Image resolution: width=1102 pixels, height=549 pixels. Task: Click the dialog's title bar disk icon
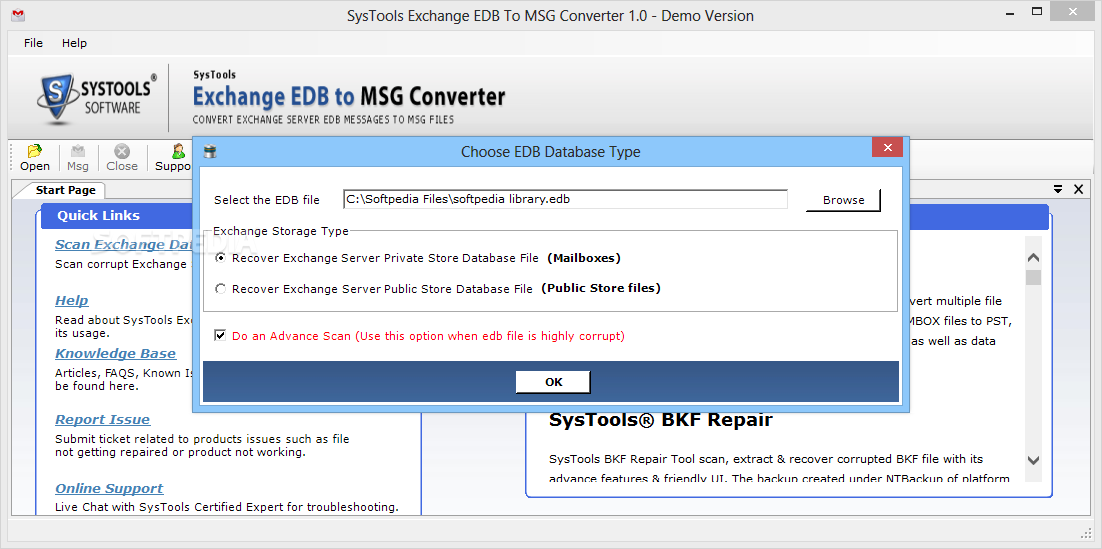[209, 151]
